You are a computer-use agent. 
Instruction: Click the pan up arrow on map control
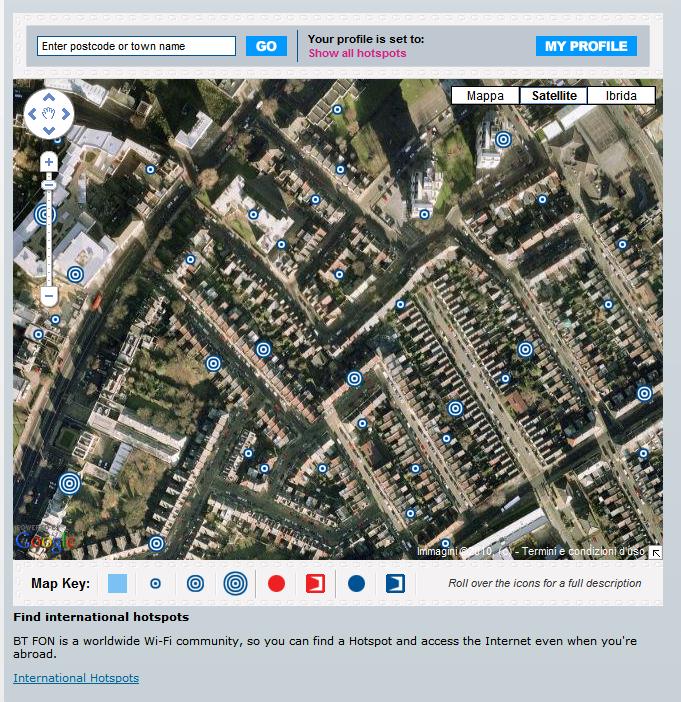click(49, 97)
